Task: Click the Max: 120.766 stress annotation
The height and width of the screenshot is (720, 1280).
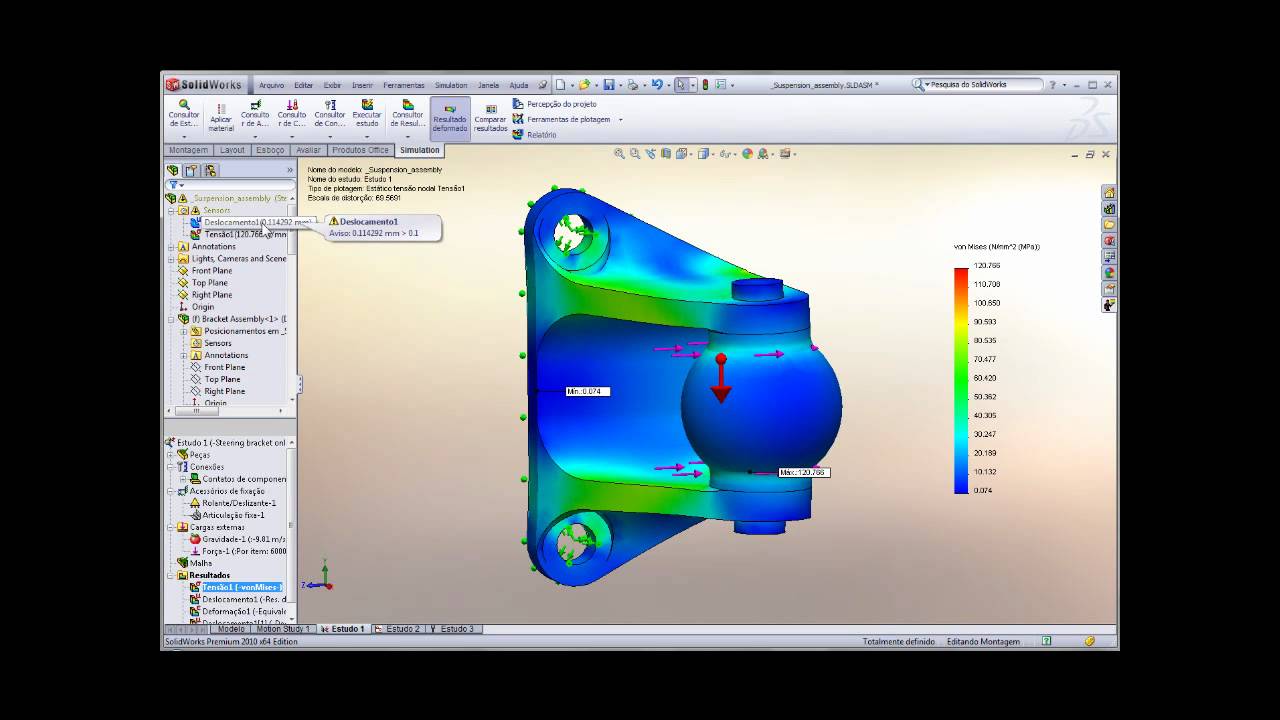Action: [804, 472]
